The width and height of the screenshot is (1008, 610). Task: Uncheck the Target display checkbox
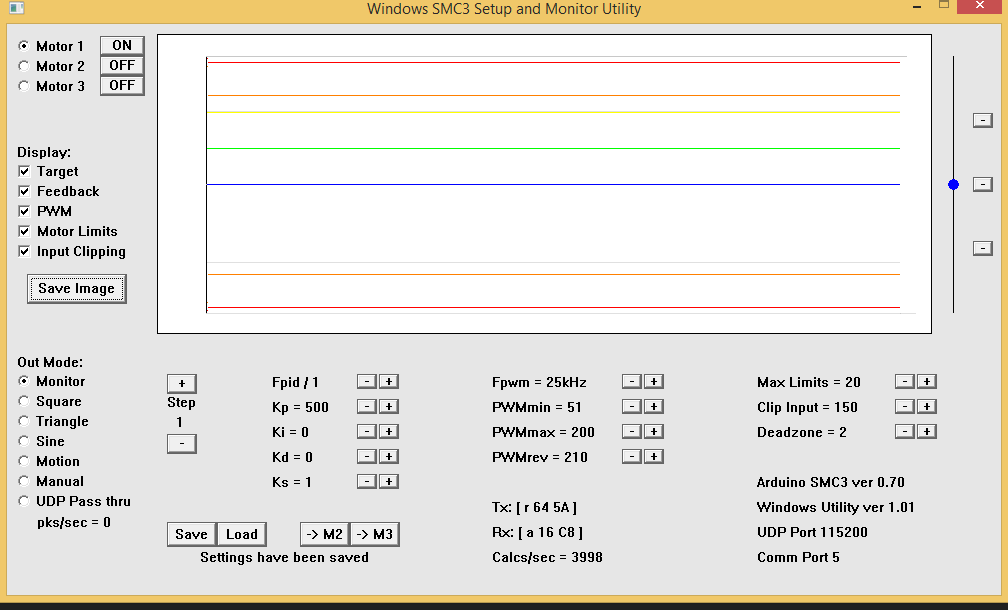click(x=24, y=172)
